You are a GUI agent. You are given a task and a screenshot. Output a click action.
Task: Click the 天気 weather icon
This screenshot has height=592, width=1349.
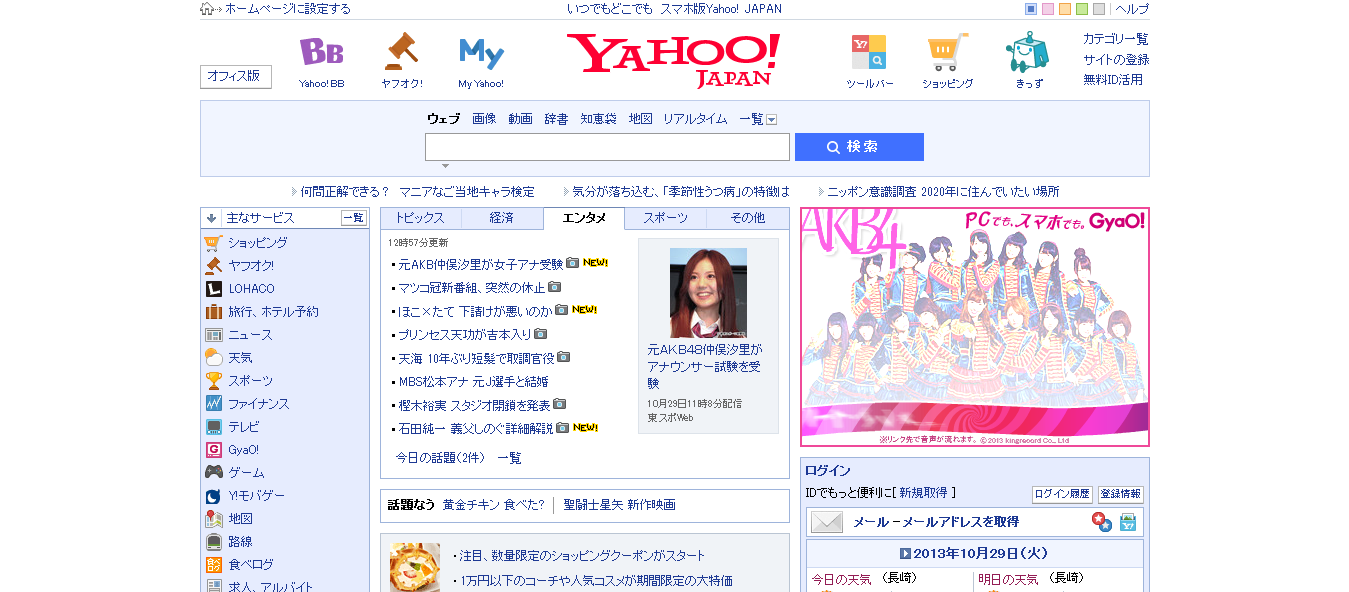coord(213,358)
